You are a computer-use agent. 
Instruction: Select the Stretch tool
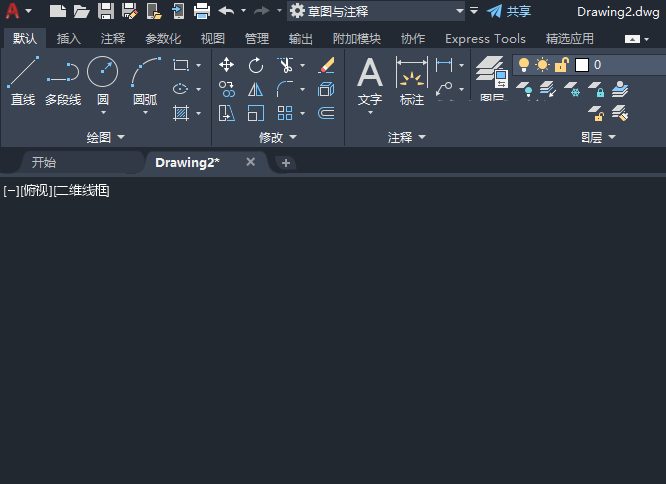pyautogui.click(x=226, y=113)
